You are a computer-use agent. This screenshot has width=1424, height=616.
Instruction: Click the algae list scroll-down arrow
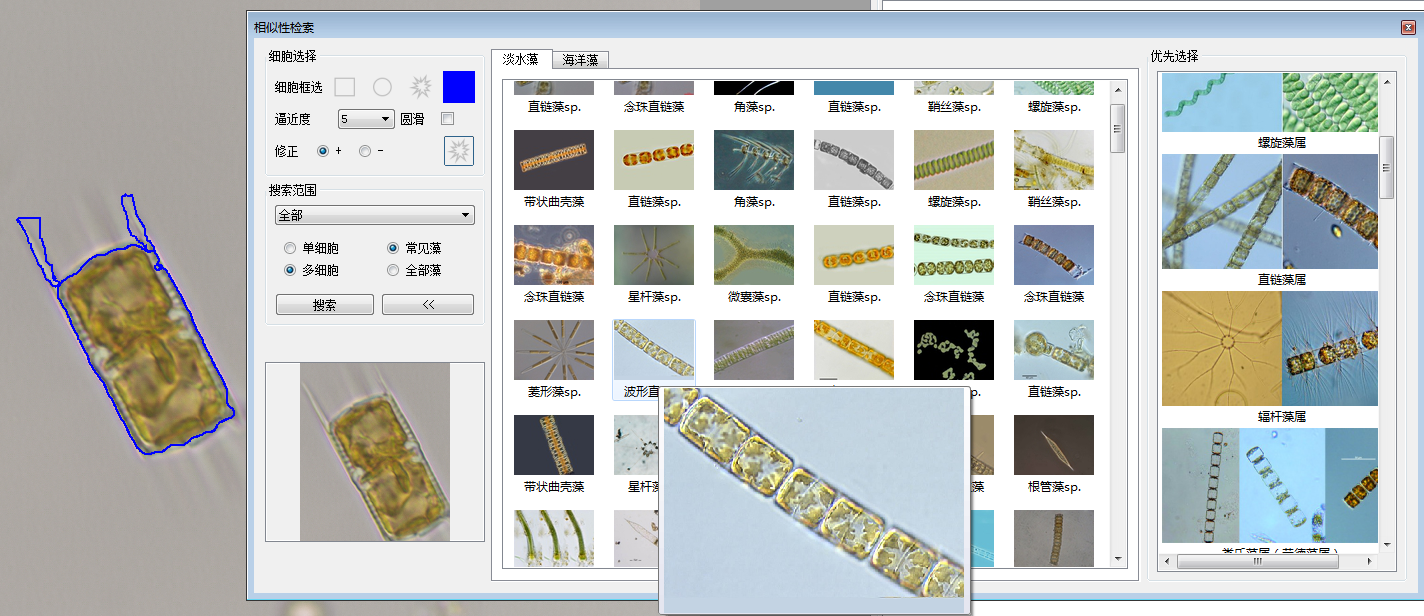pos(1119,560)
